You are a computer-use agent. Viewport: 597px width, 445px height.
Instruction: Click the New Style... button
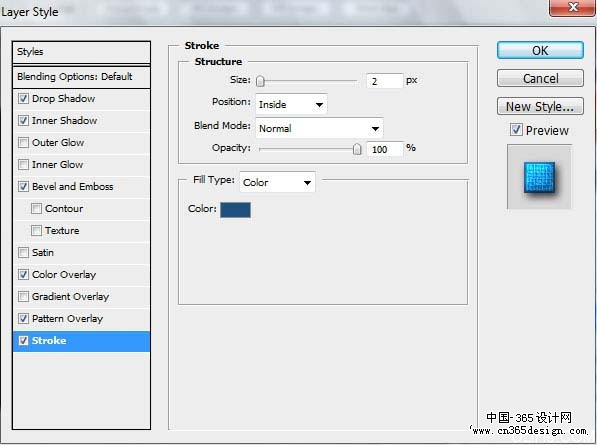(540, 106)
